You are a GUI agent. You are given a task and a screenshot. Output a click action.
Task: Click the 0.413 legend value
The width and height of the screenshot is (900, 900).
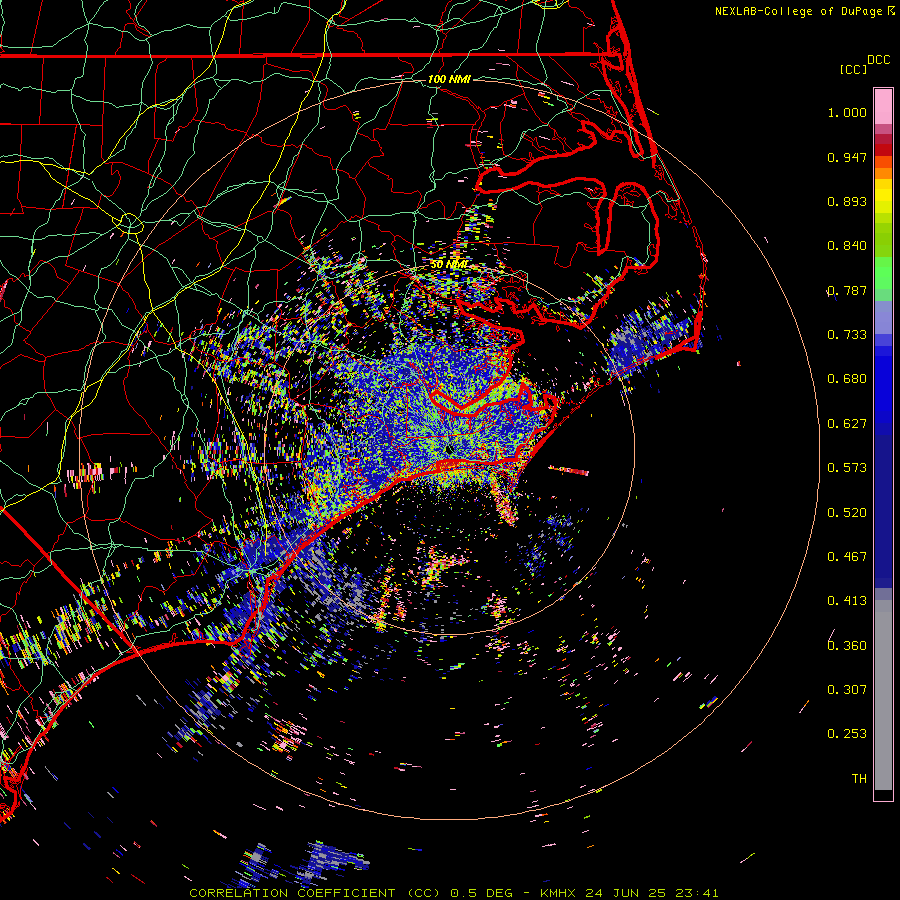(x=847, y=601)
